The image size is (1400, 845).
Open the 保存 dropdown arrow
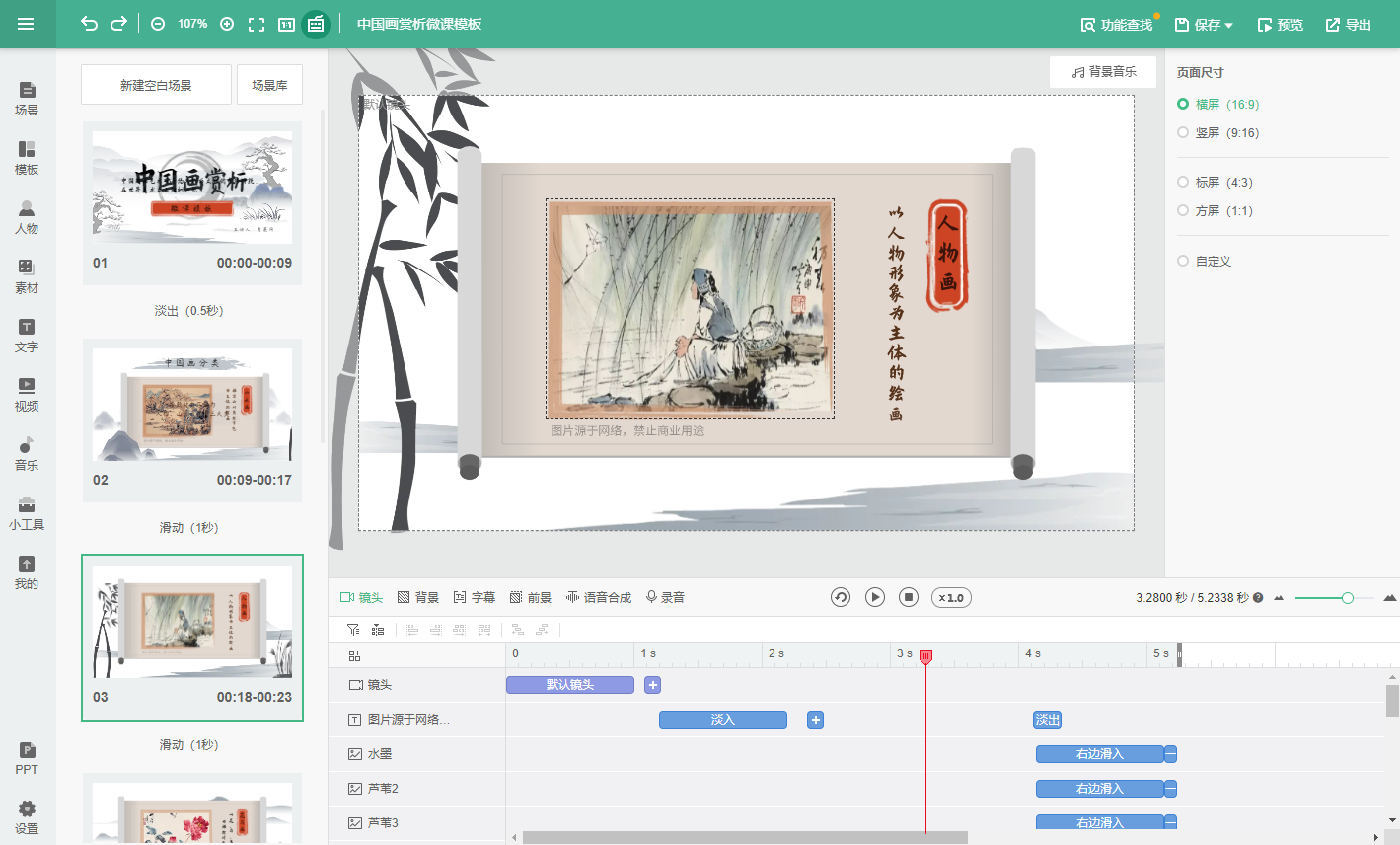click(x=1229, y=26)
